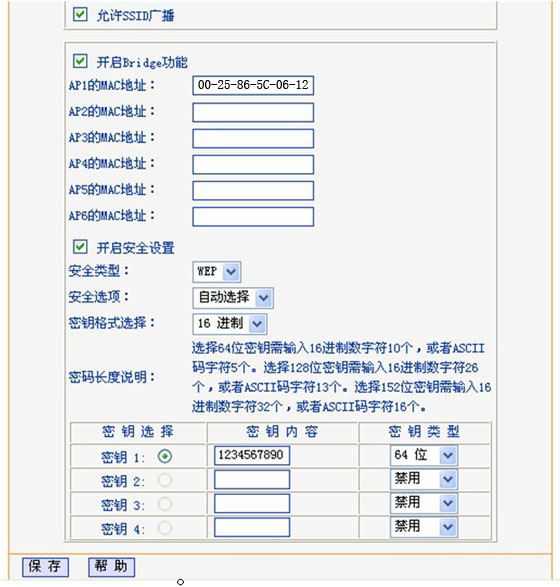Focus the 密钥 4 content field

click(252, 527)
